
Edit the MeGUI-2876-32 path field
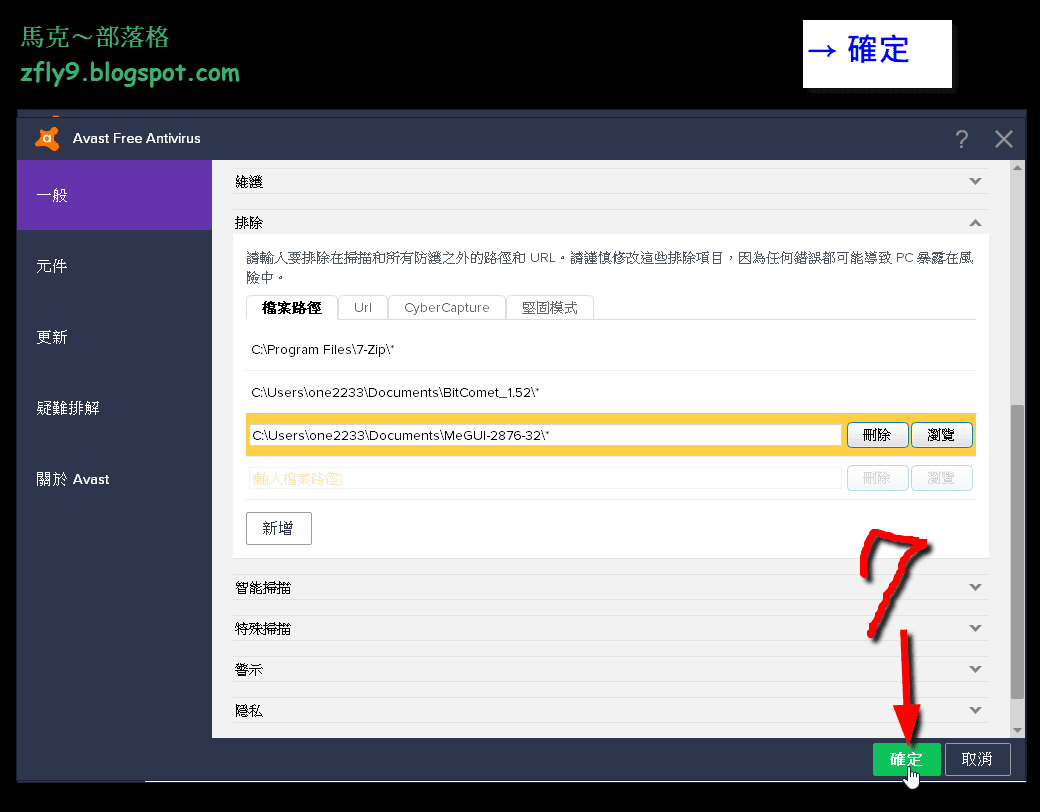[x=545, y=435]
